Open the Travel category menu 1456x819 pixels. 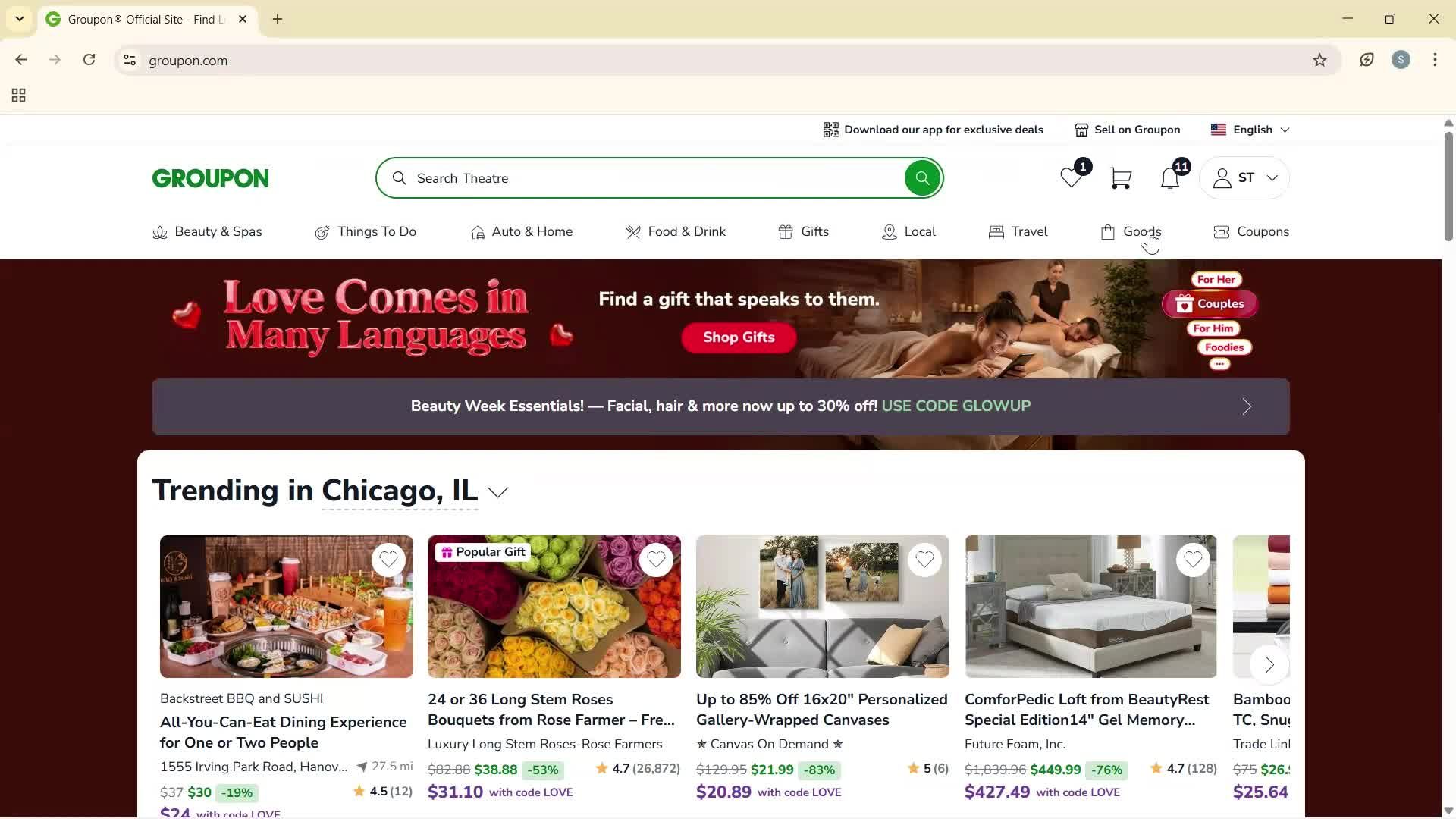(1018, 232)
